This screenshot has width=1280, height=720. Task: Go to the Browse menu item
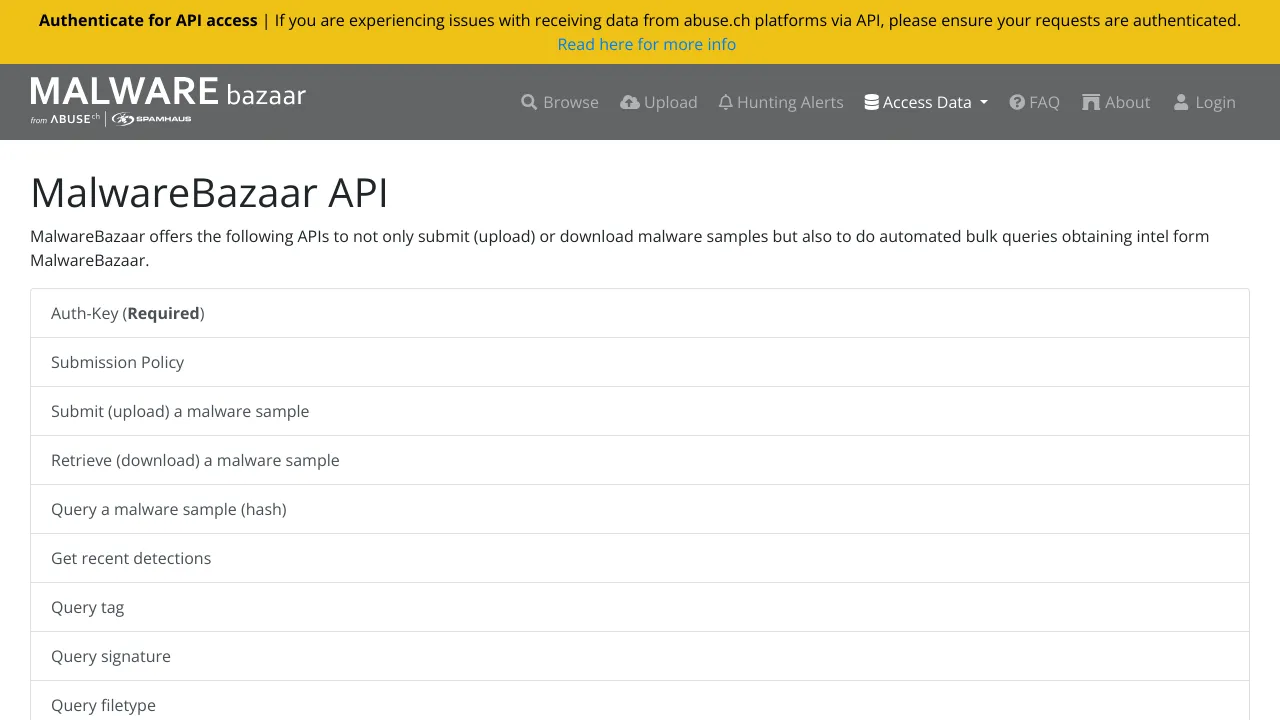pyautogui.click(x=560, y=102)
